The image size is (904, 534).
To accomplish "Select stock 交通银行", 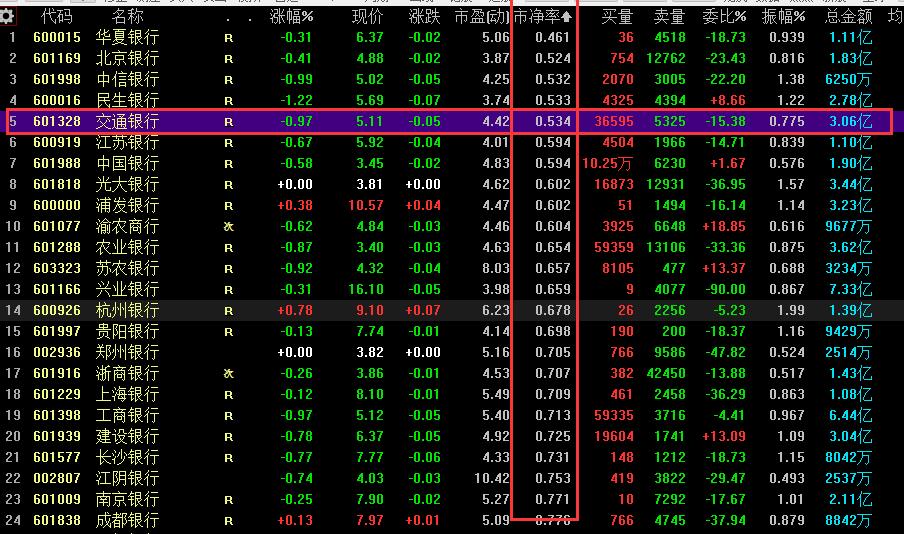I will click(127, 122).
